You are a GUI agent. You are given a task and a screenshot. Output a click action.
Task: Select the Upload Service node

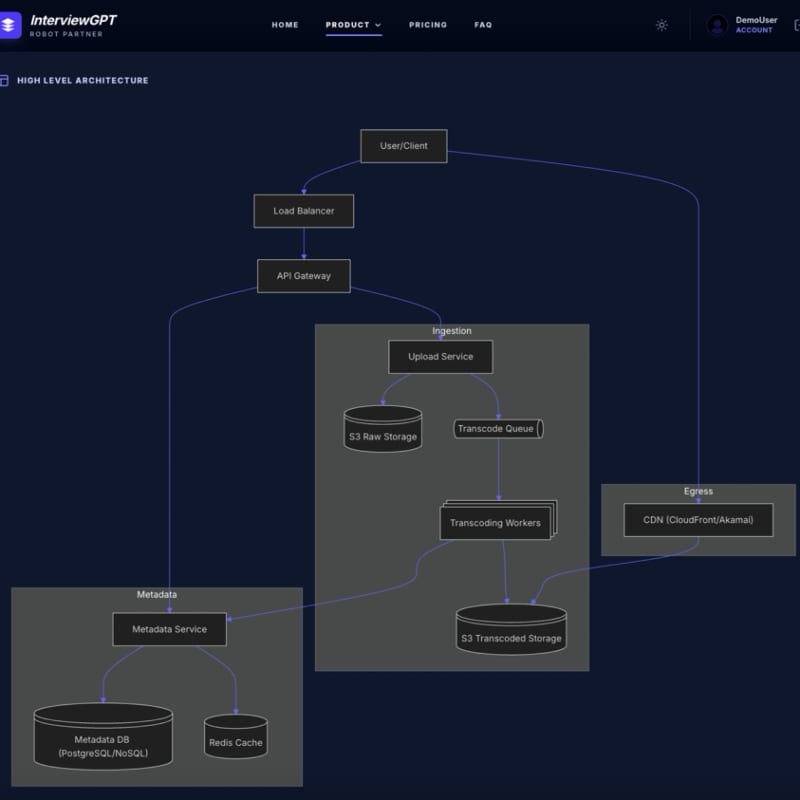pyautogui.click(x=441, y=357)
